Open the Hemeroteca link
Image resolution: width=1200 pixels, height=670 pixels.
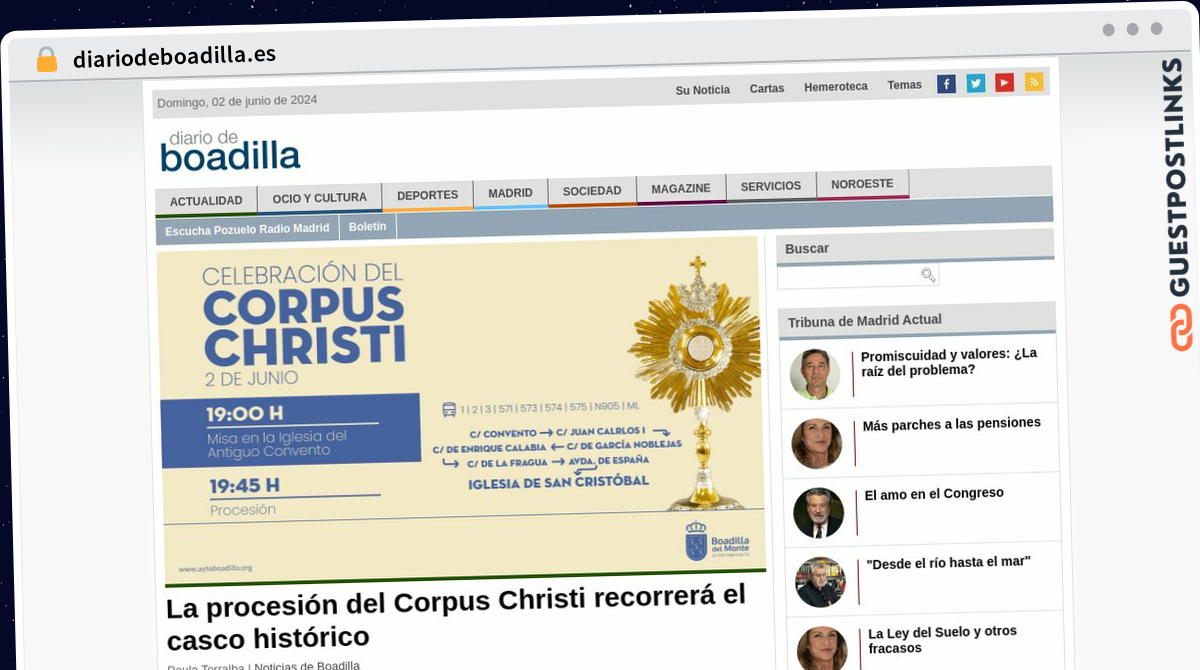tap(836, 87)
